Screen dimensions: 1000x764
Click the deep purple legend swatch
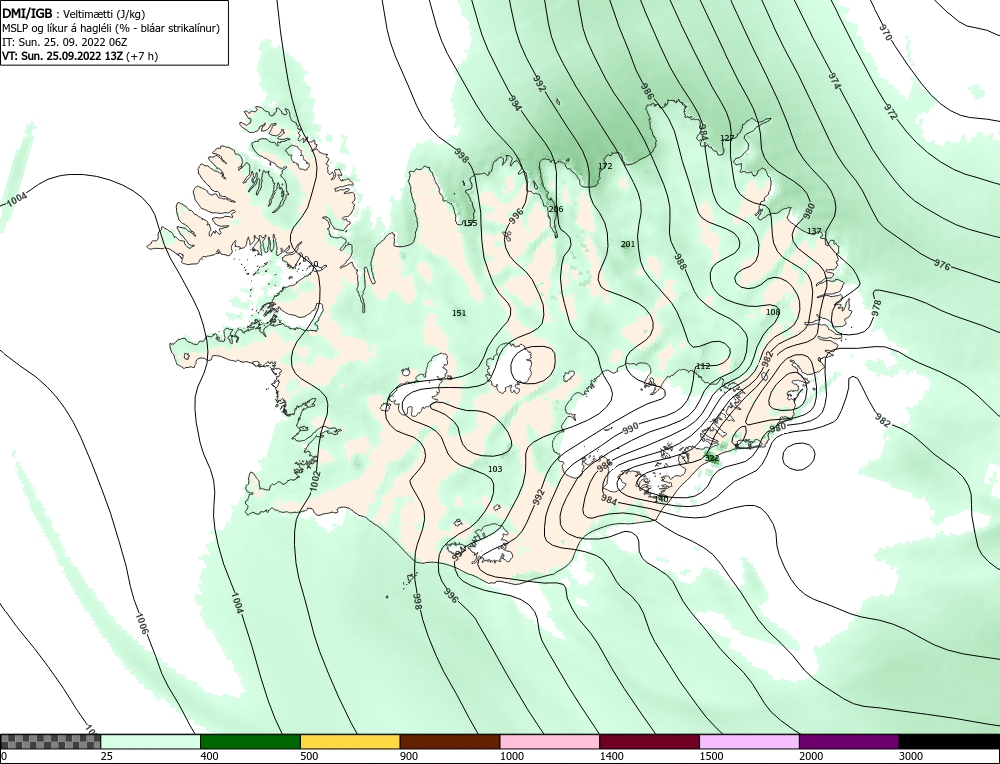pyautogui.click(x=849, y=741)
